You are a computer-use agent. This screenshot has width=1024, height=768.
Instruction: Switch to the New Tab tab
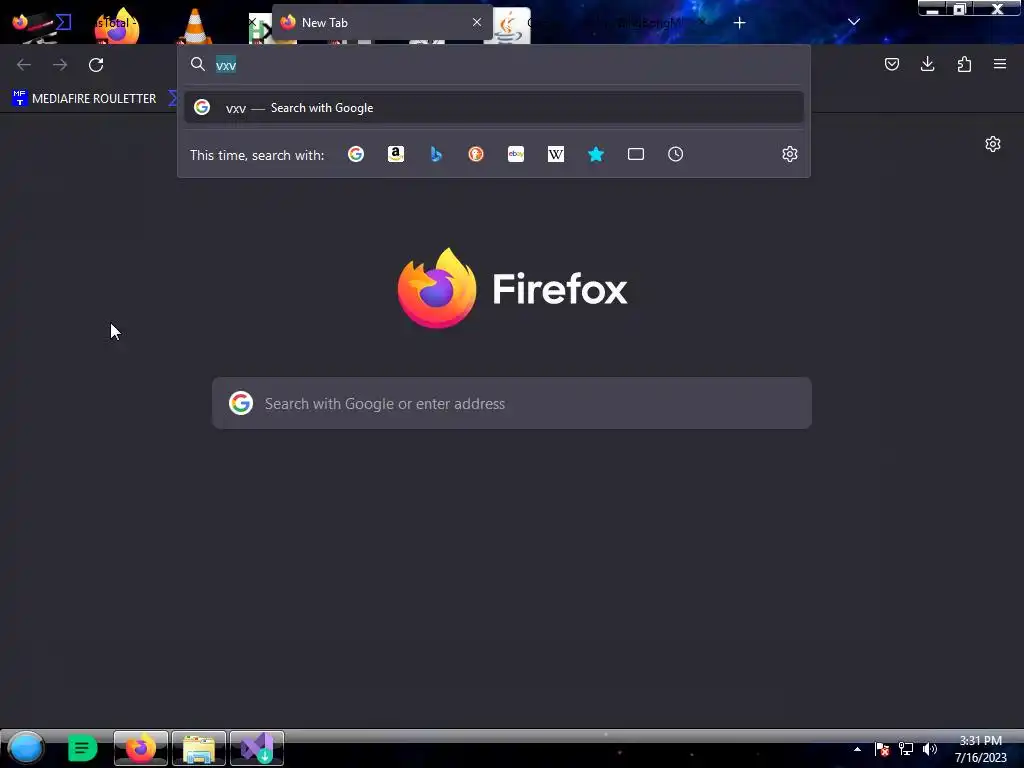(x=382, y=23)
